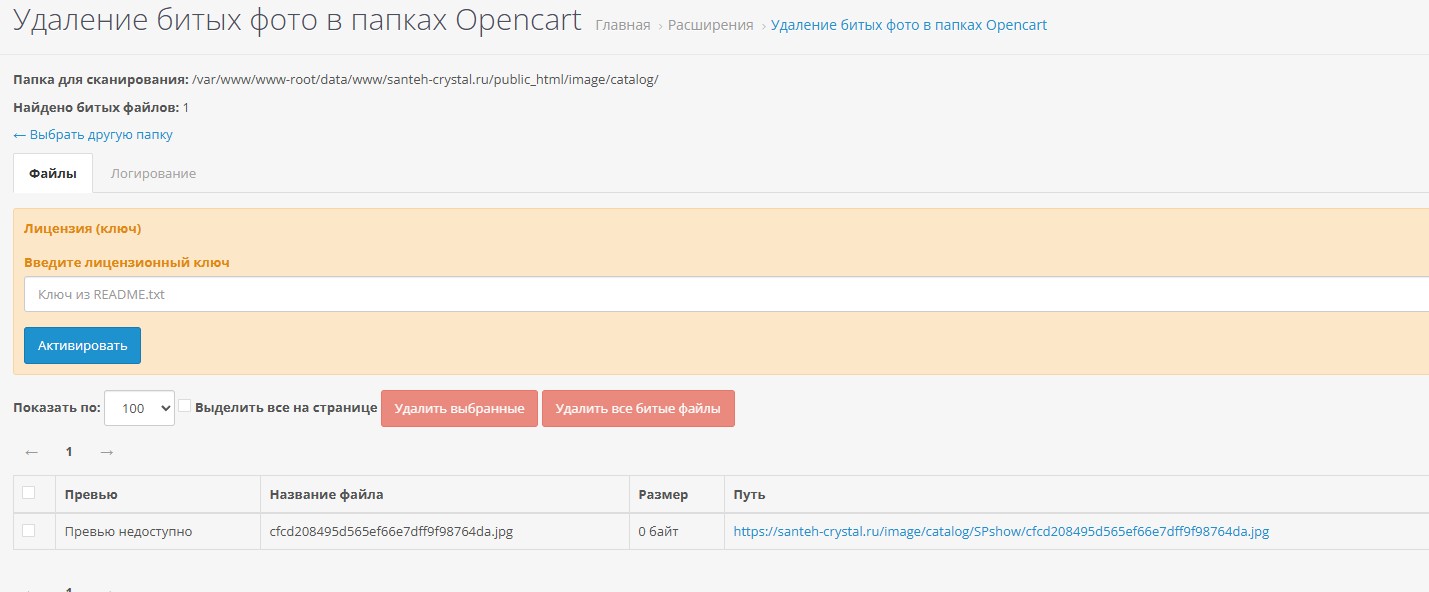Select the "Файлы" tab
The height and width of the screenshot is (592, 1429).
coord(53,173)
